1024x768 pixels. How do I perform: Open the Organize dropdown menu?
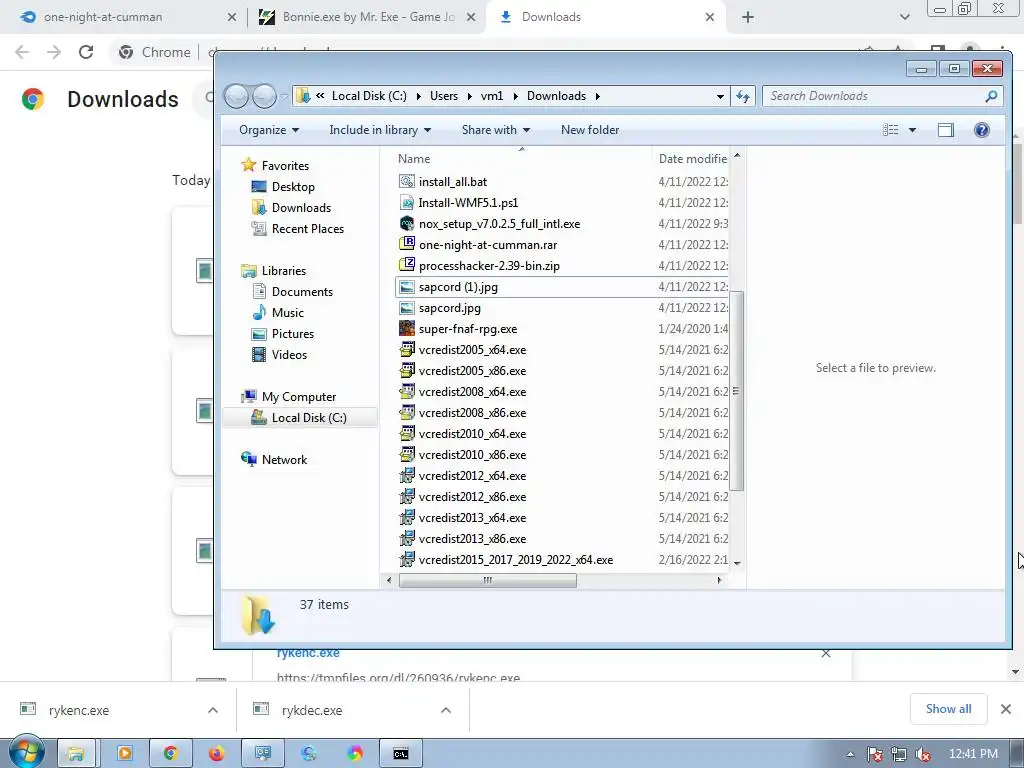pyautogui.click(x=269, y=130)
